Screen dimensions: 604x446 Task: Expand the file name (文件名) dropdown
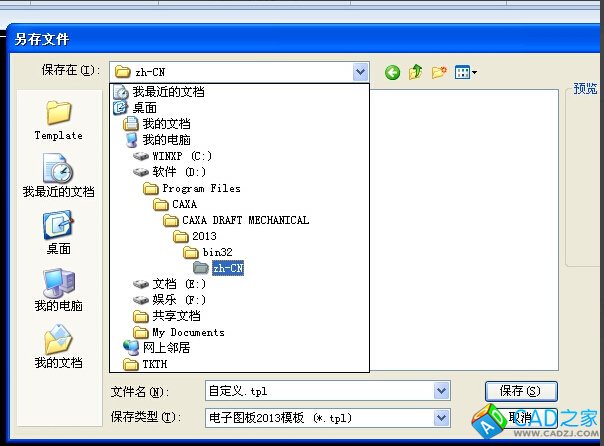click(441, 391)
